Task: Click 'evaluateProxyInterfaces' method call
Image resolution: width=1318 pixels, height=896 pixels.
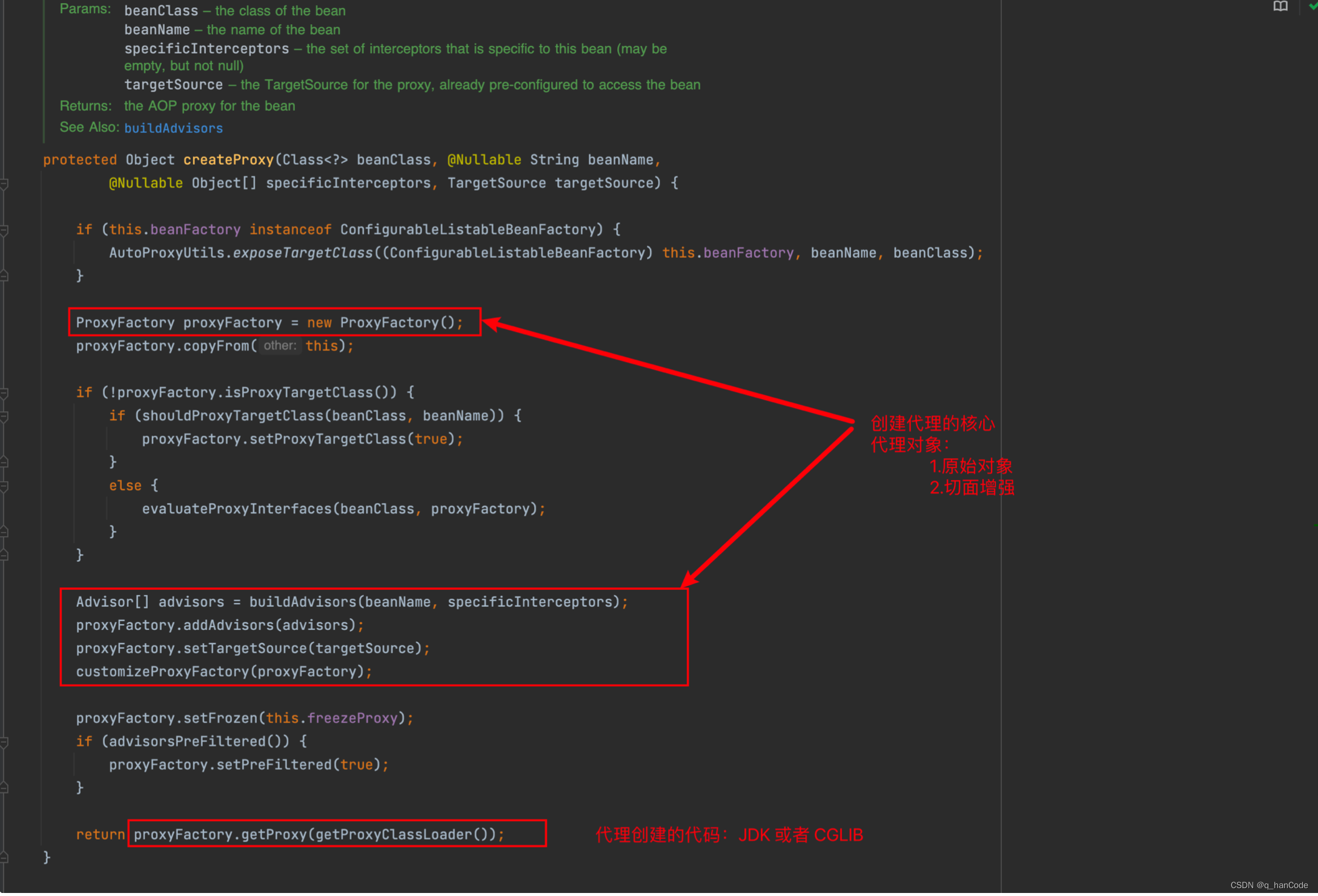Action: click(x=237, y=509)
